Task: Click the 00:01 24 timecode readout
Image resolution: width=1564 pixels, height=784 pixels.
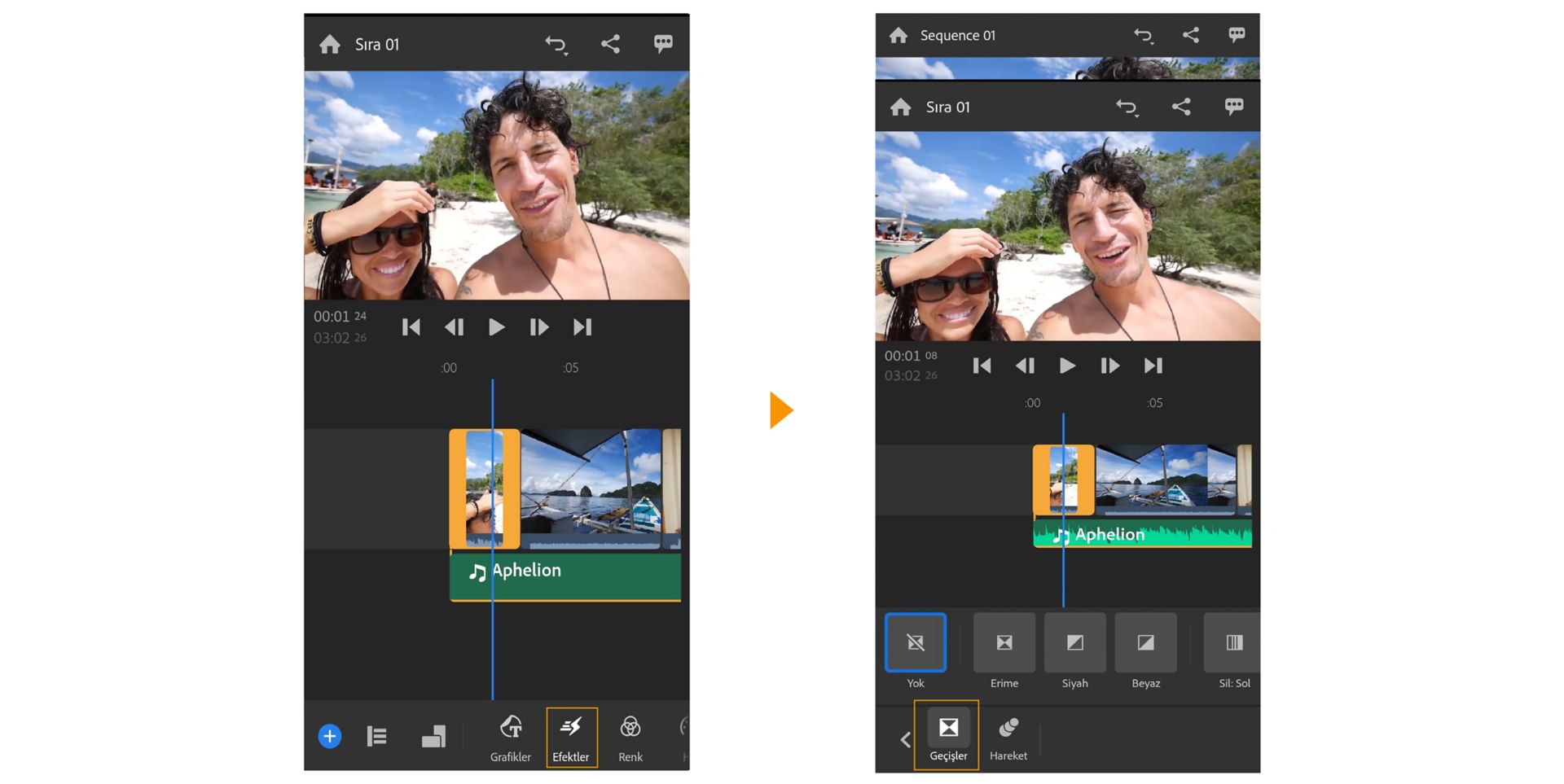Action: click(340, 316)
